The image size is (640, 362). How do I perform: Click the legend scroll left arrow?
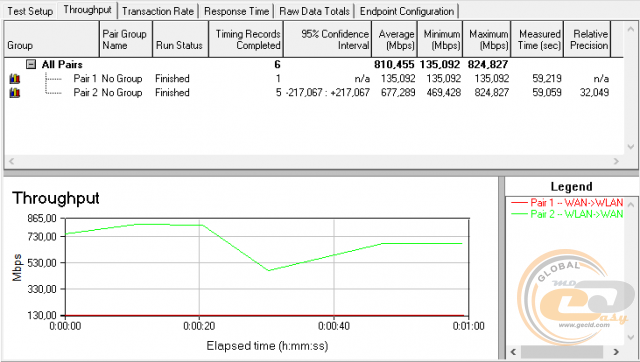tap(513, 352)
